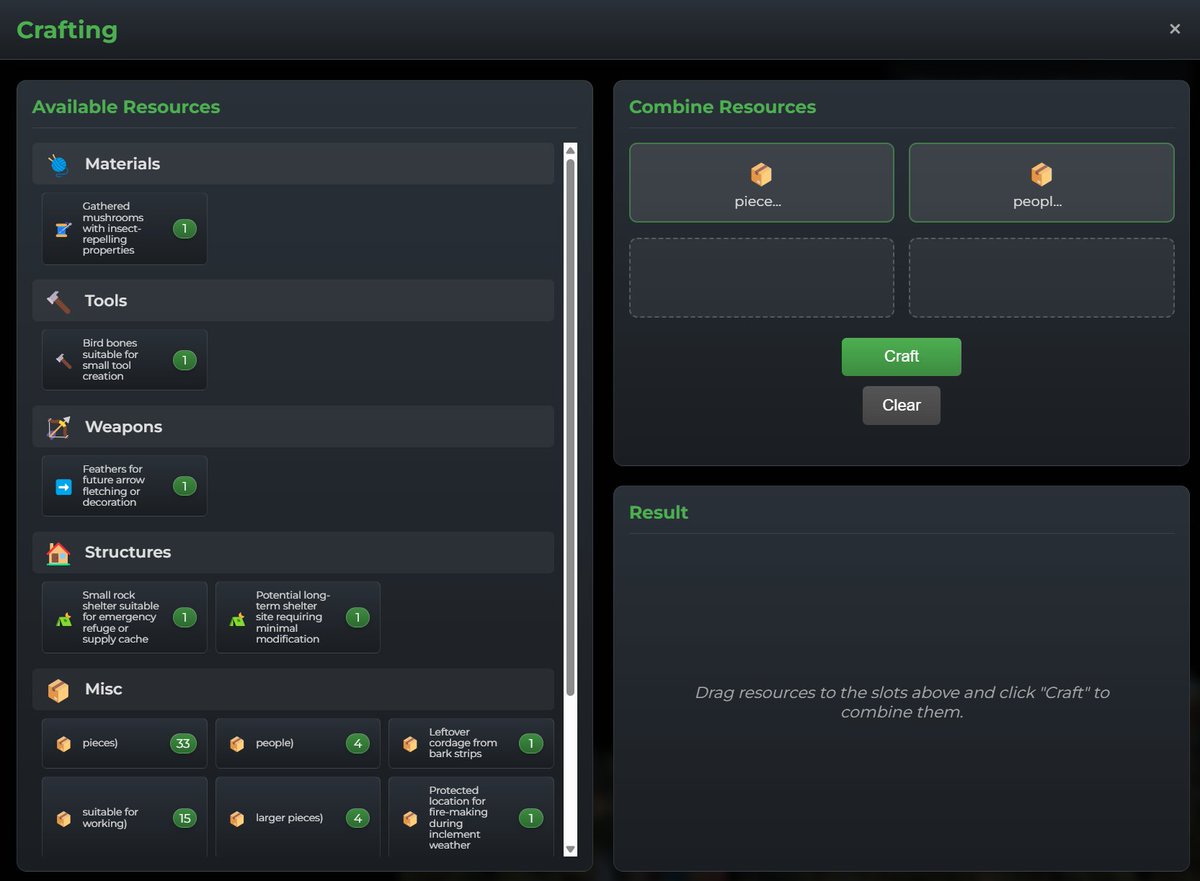1200x881 pixels.
Task: Click the hammer icon beside Tools
Action: [x=57, y=300]
